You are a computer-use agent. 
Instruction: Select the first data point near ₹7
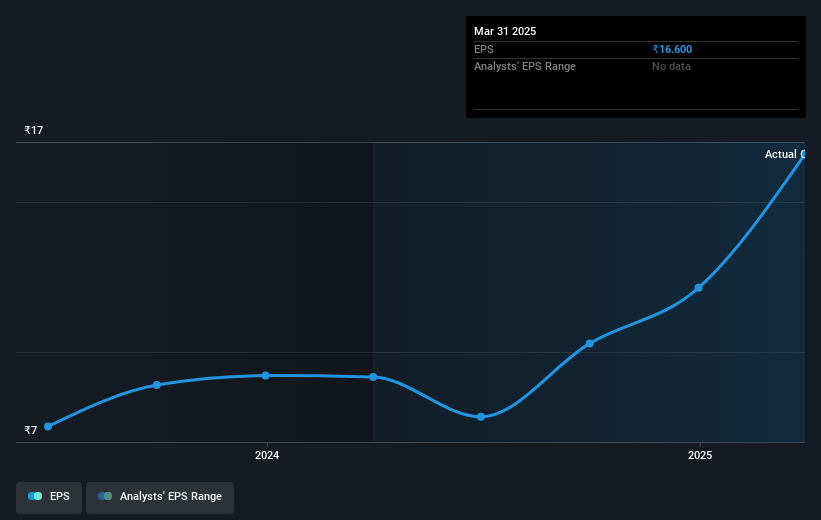(x=48, y=427)
